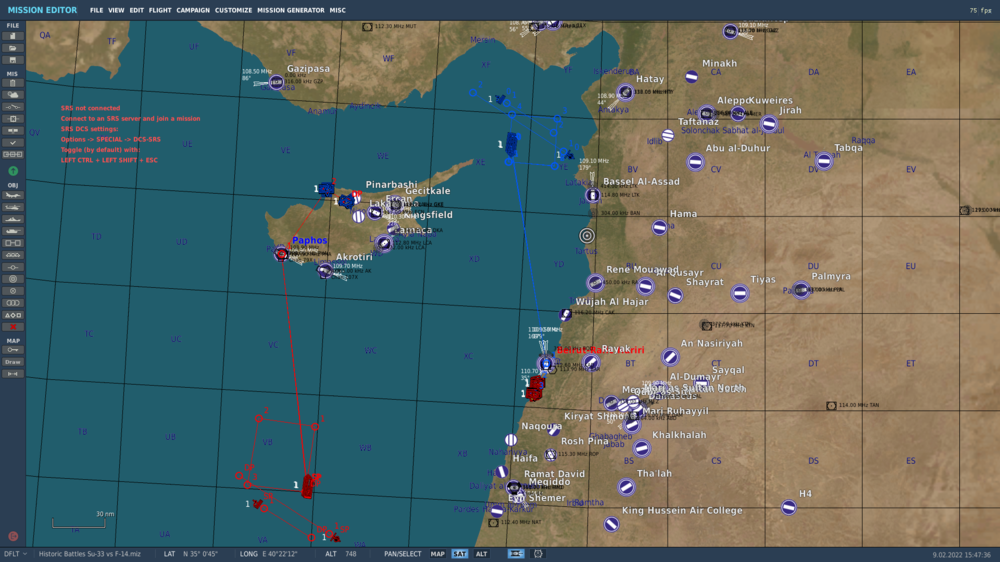Select the Paphos airfield label
This screenshot has height=562, width=1000.
[x=309, y=240]
